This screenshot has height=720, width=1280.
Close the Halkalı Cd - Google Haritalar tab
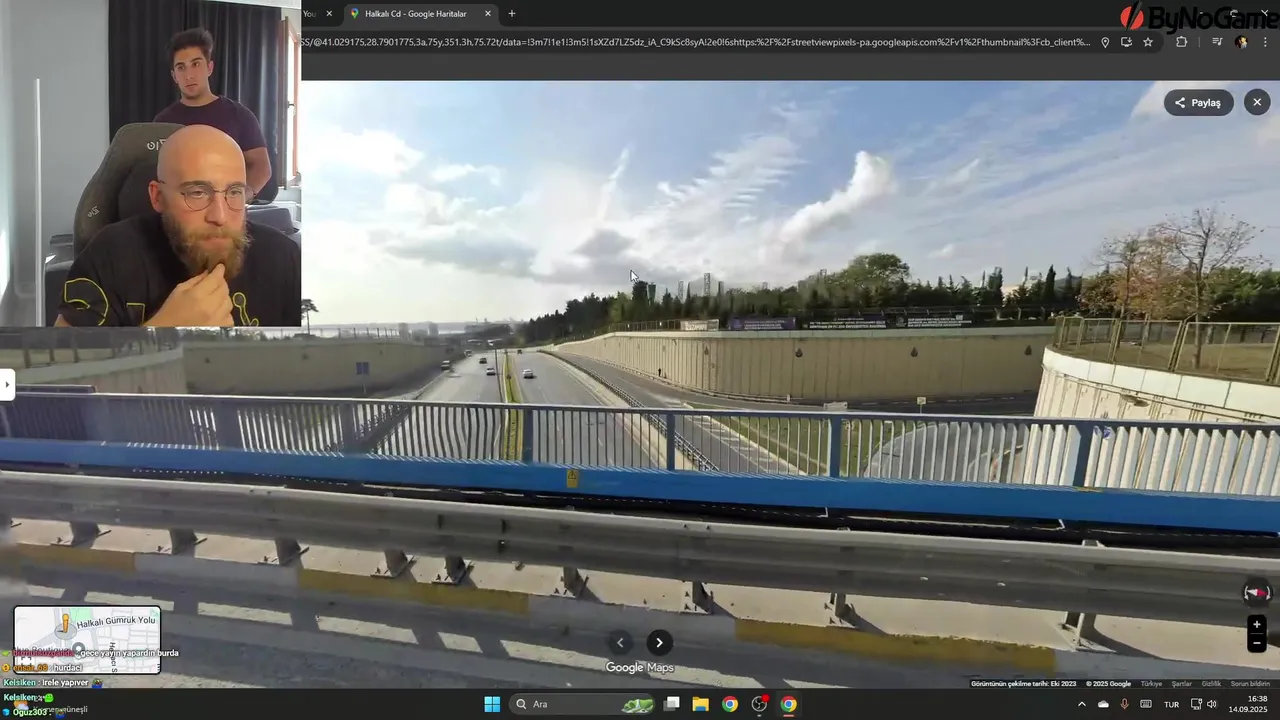click(x=488, y=14)
